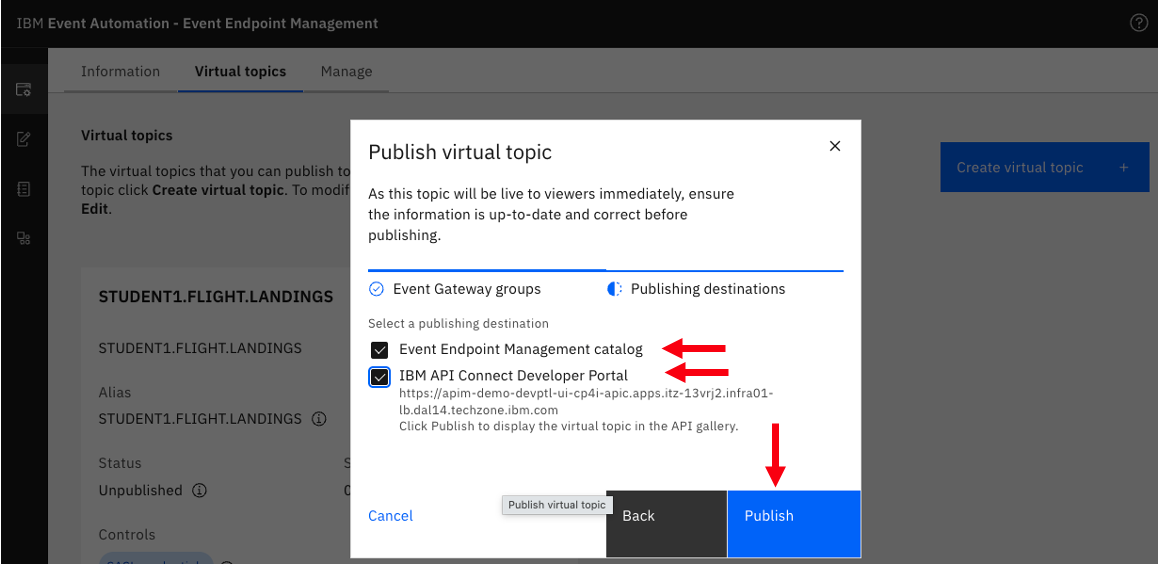Click the IBM Event Automation header title

(x=197, y=24)
